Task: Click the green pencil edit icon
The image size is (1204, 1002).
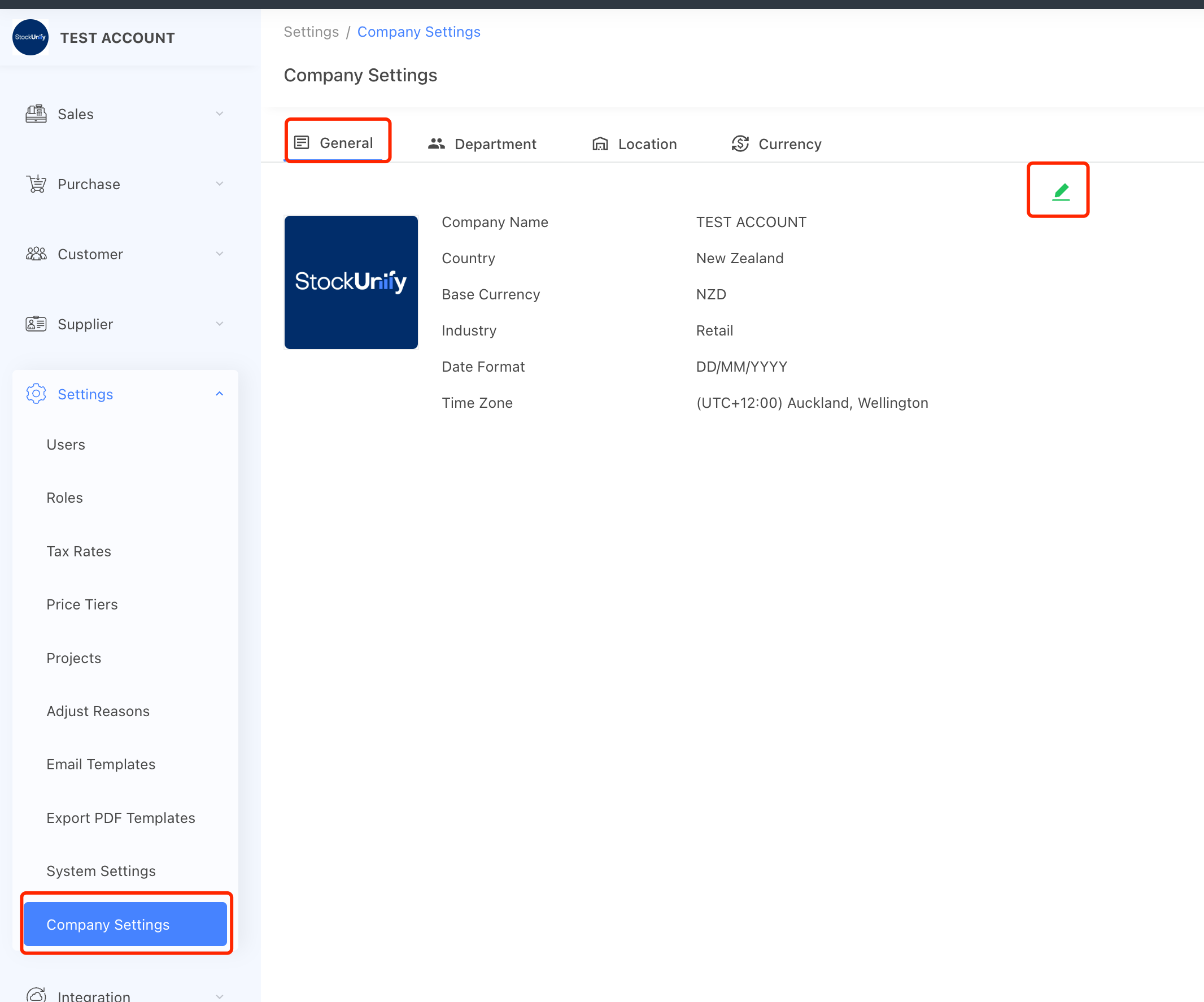Action: point(1060,191)
